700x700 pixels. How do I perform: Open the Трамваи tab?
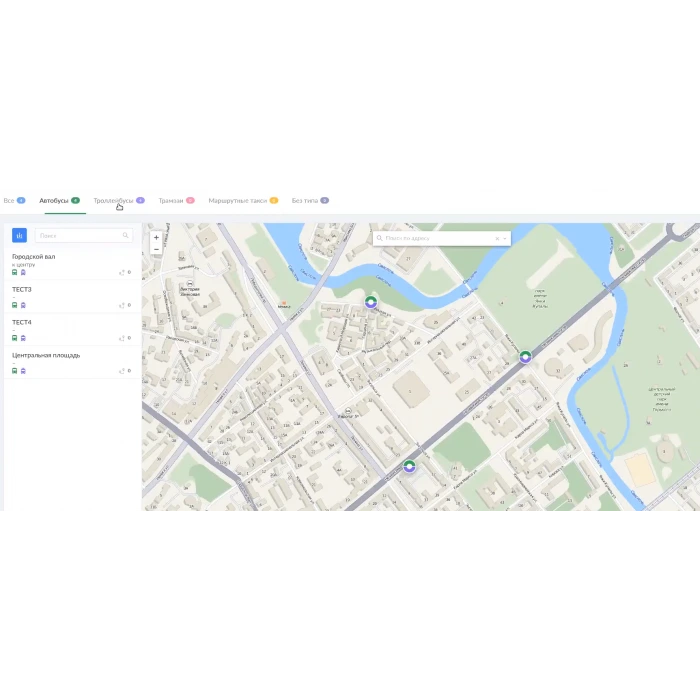coord(171,201)
